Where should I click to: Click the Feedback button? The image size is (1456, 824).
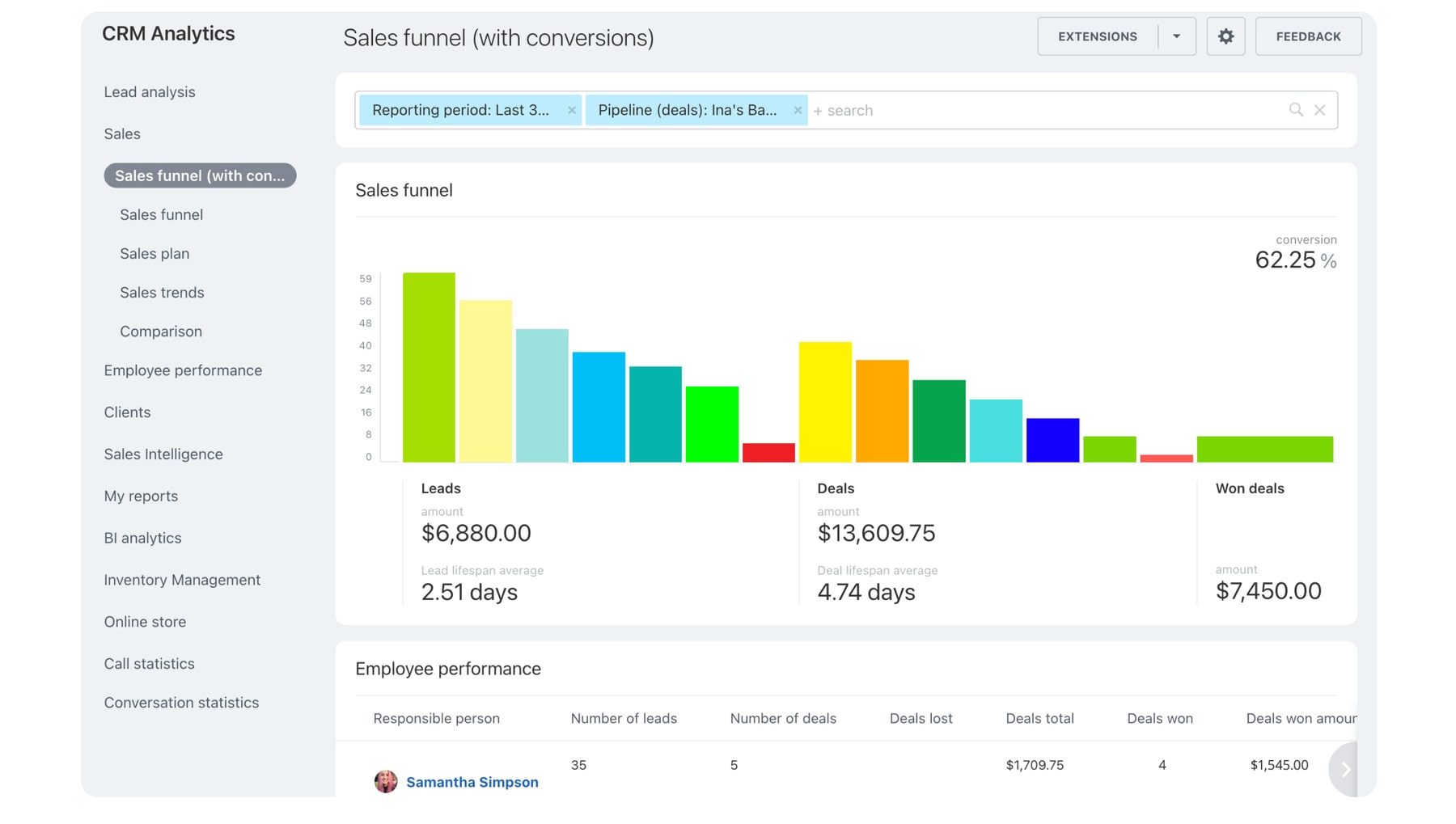click(1308, 36)
